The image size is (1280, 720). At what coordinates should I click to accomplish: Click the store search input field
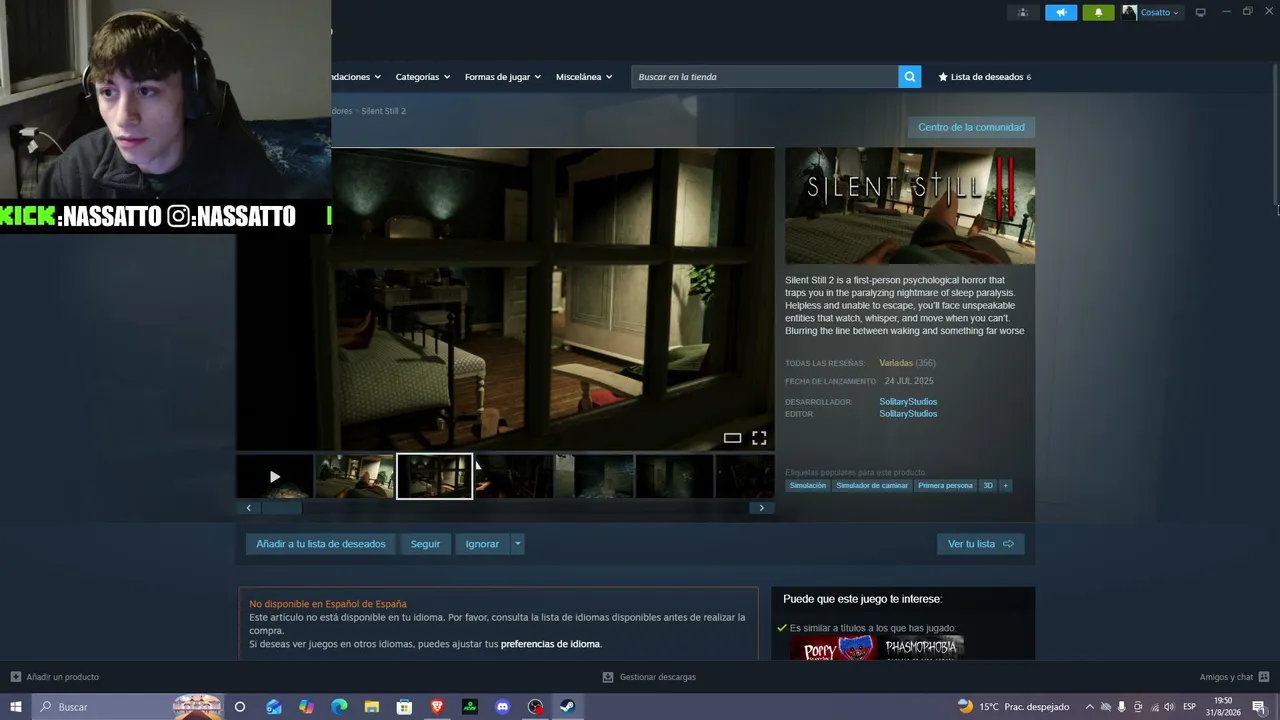coord(765,77)
